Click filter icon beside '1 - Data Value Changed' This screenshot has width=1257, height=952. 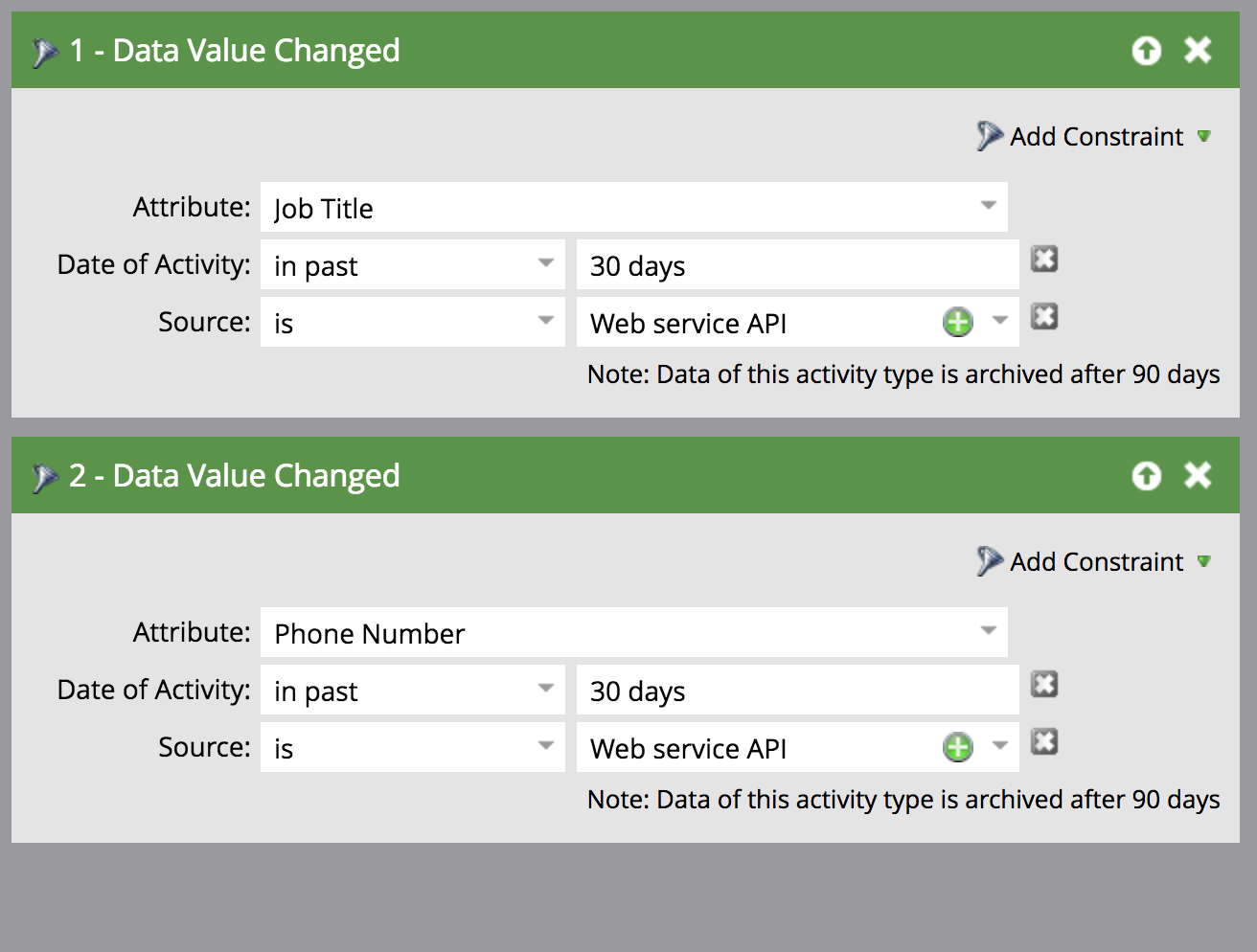pos(44,52)
